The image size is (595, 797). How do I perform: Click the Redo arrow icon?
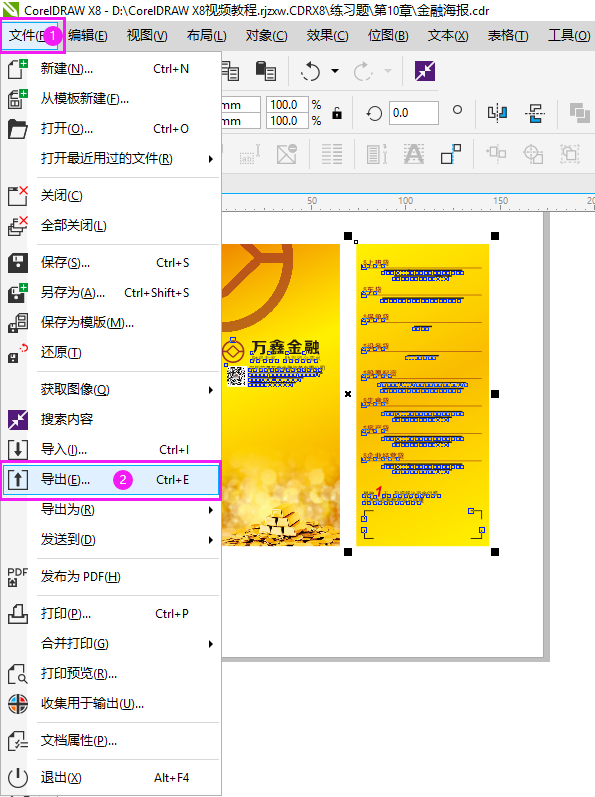tap(363, 71)
